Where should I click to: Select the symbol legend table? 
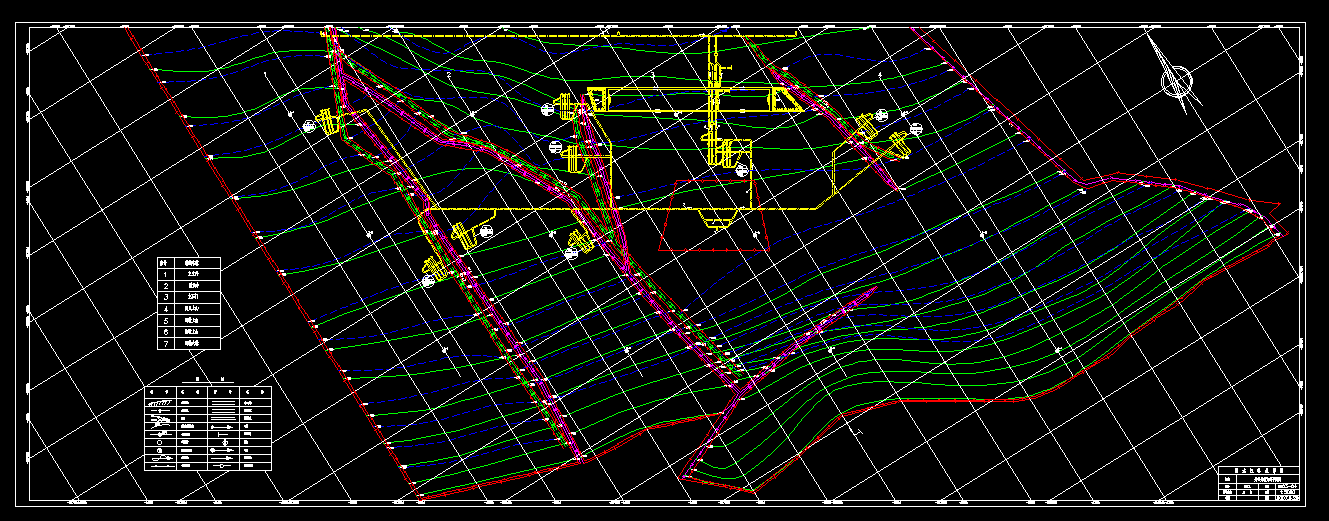point(208,428)
